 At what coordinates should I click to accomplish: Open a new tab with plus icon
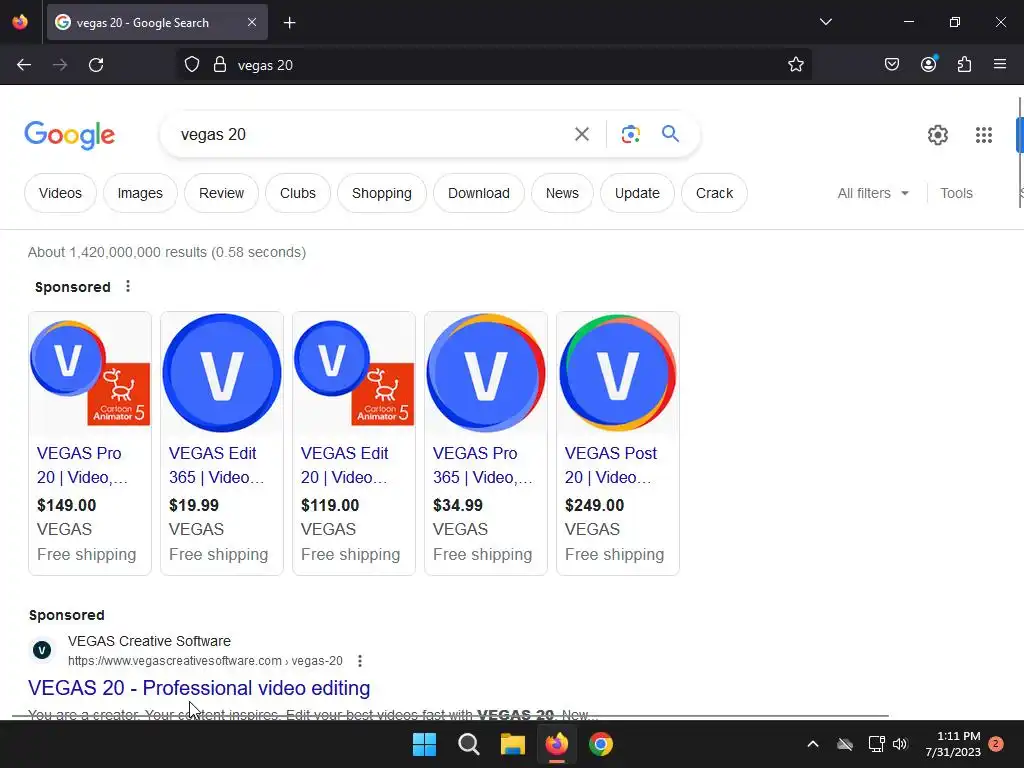click(289, 23)
